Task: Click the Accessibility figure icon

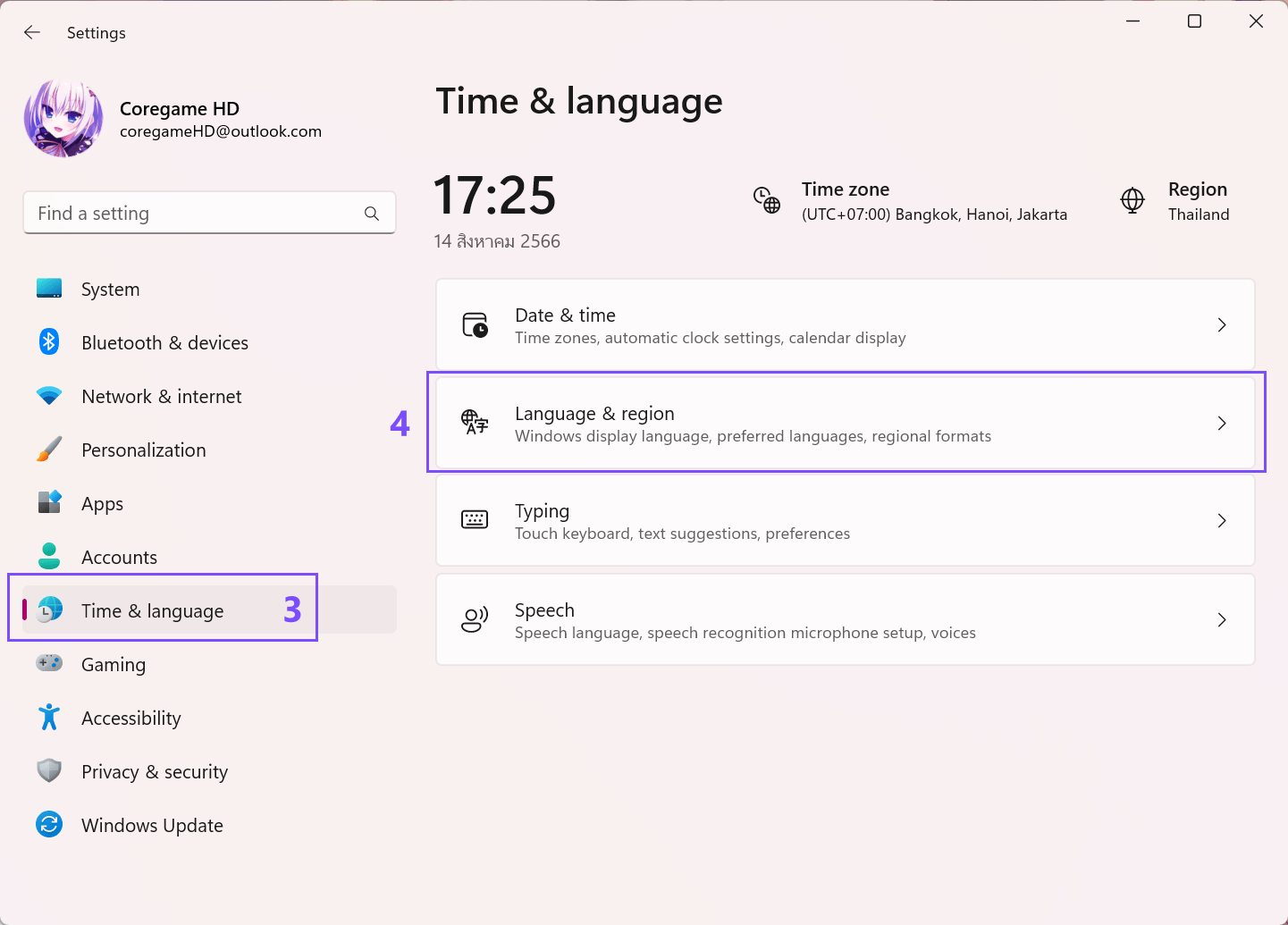Action: point(49,717)
